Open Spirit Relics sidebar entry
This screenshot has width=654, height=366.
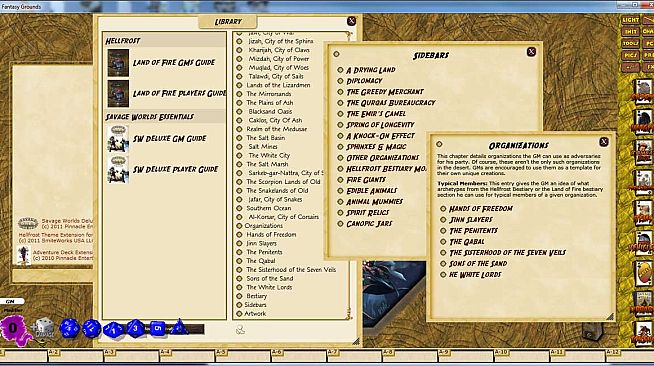[x=368, y=213]
